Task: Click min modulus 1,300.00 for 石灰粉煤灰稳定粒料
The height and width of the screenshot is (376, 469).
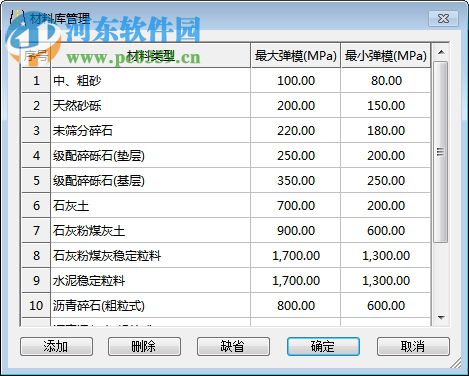Action: coord(386,256)
